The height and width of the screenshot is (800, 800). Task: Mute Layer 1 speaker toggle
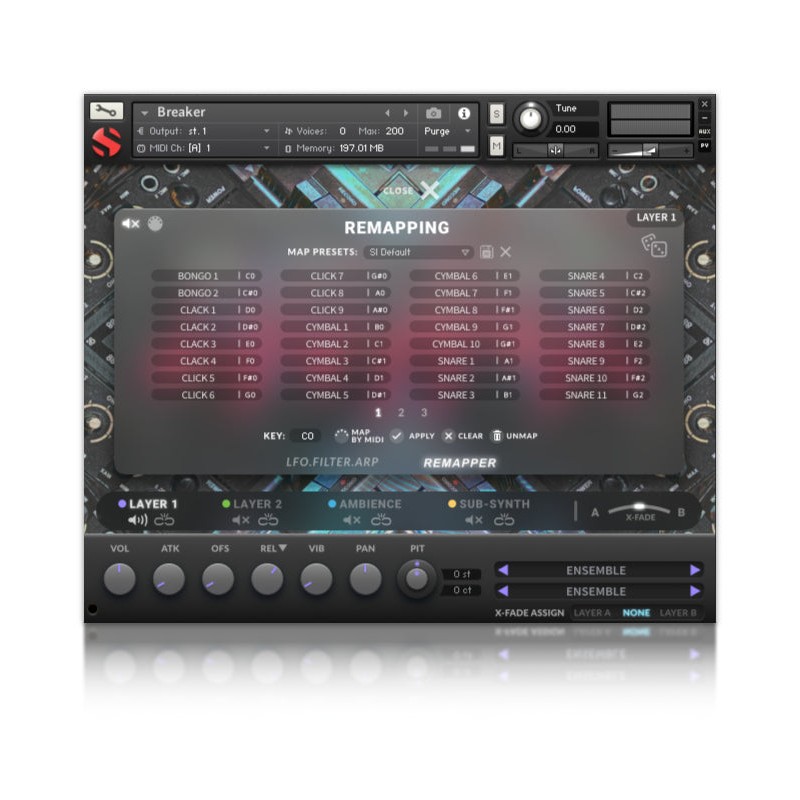pos(137,520)
